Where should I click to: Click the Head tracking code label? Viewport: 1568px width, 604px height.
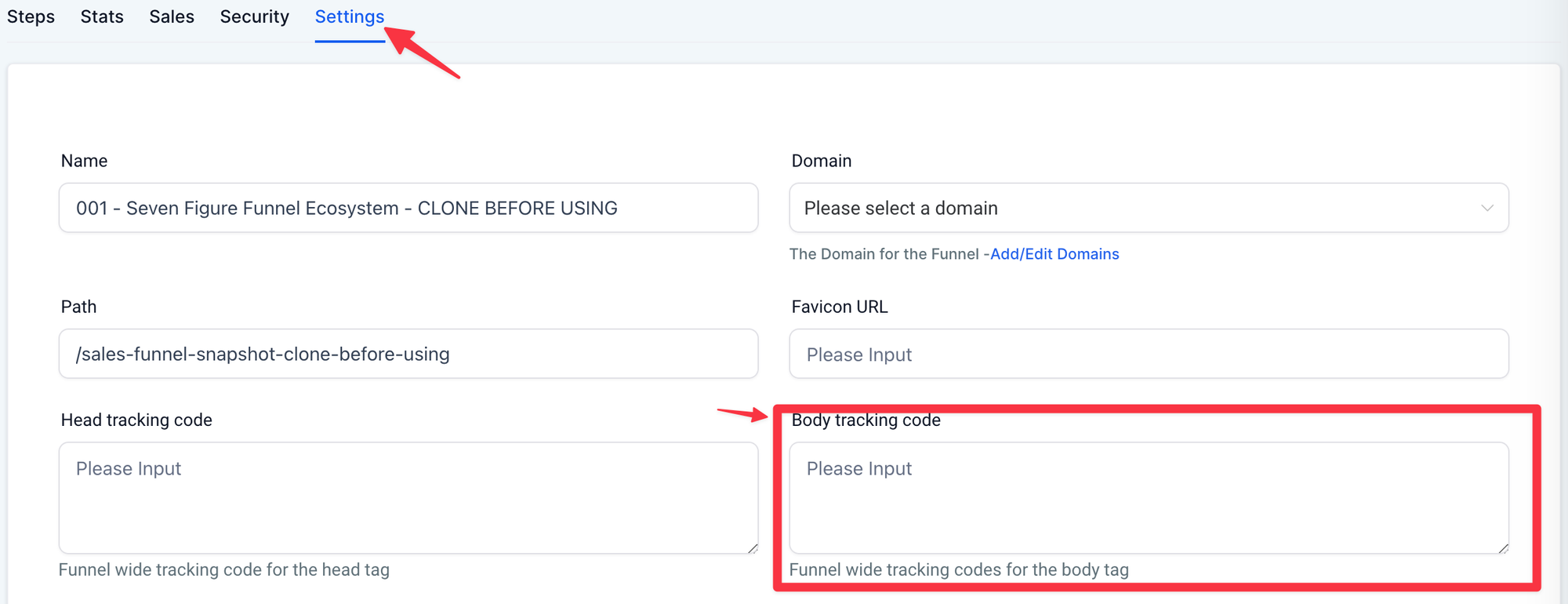(x=136, y=420)
